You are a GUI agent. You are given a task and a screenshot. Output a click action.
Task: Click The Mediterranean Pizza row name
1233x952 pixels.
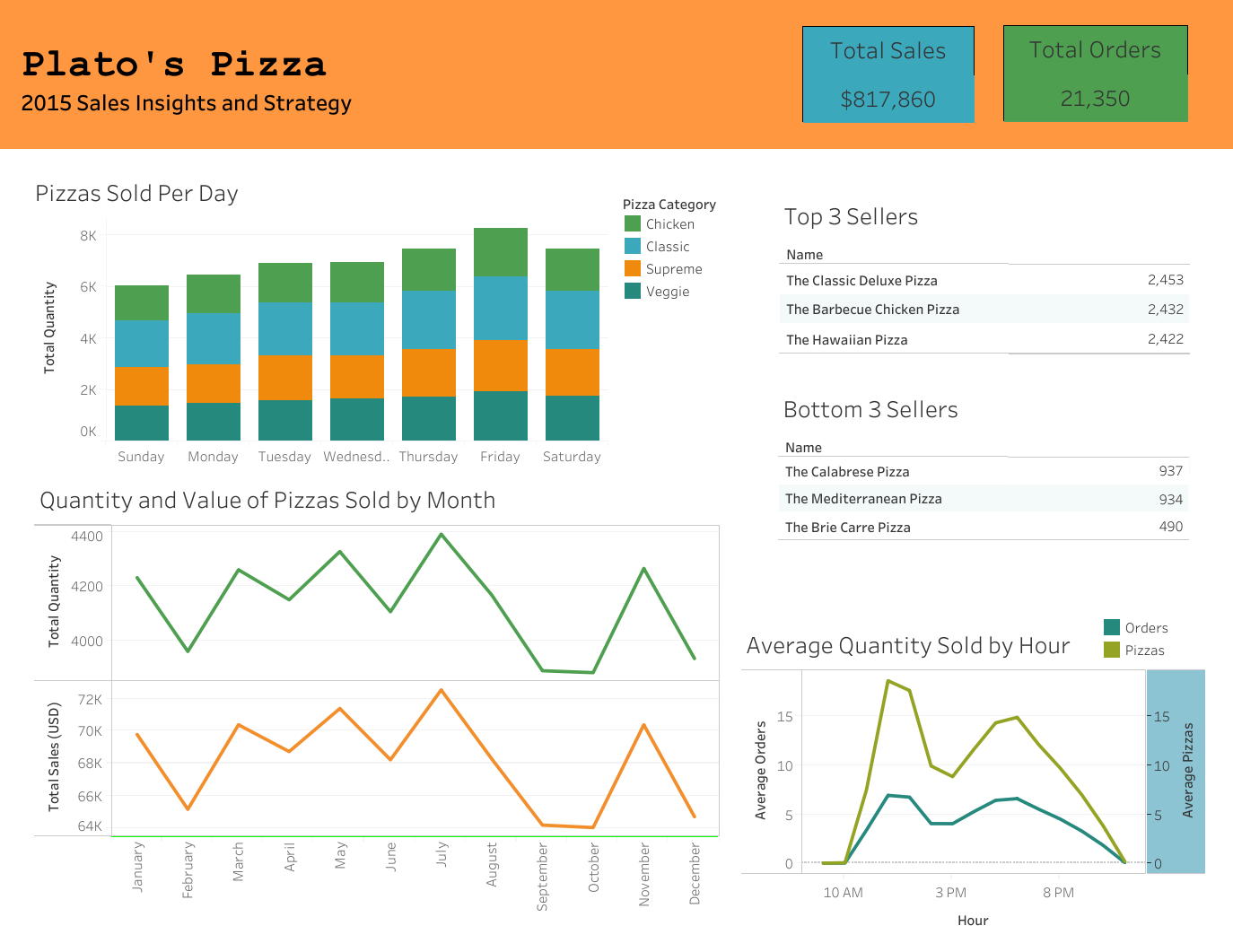click(863, 499)
